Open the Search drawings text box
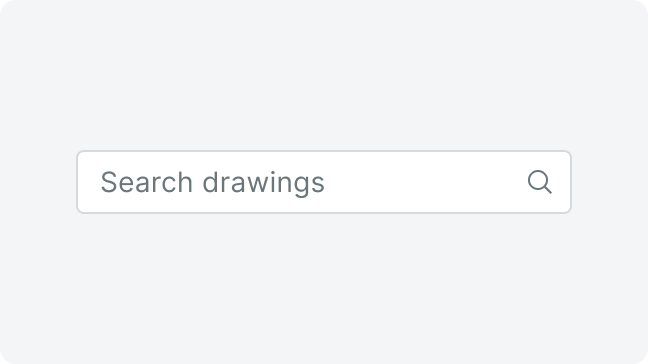Image resolution: width=648 pixels, height=364 pixels. pyautogui.click(x=324, y=182)
